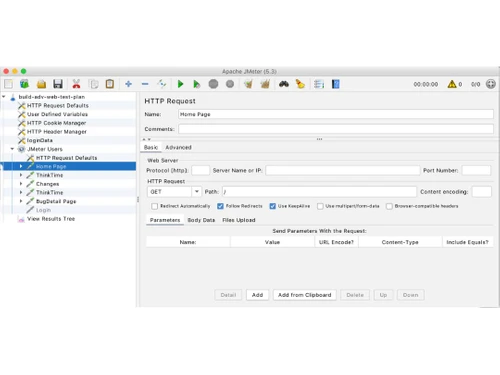Click Start no pauses icon
The height and width of the screenshot is (375, 500).
pos(197,84)
